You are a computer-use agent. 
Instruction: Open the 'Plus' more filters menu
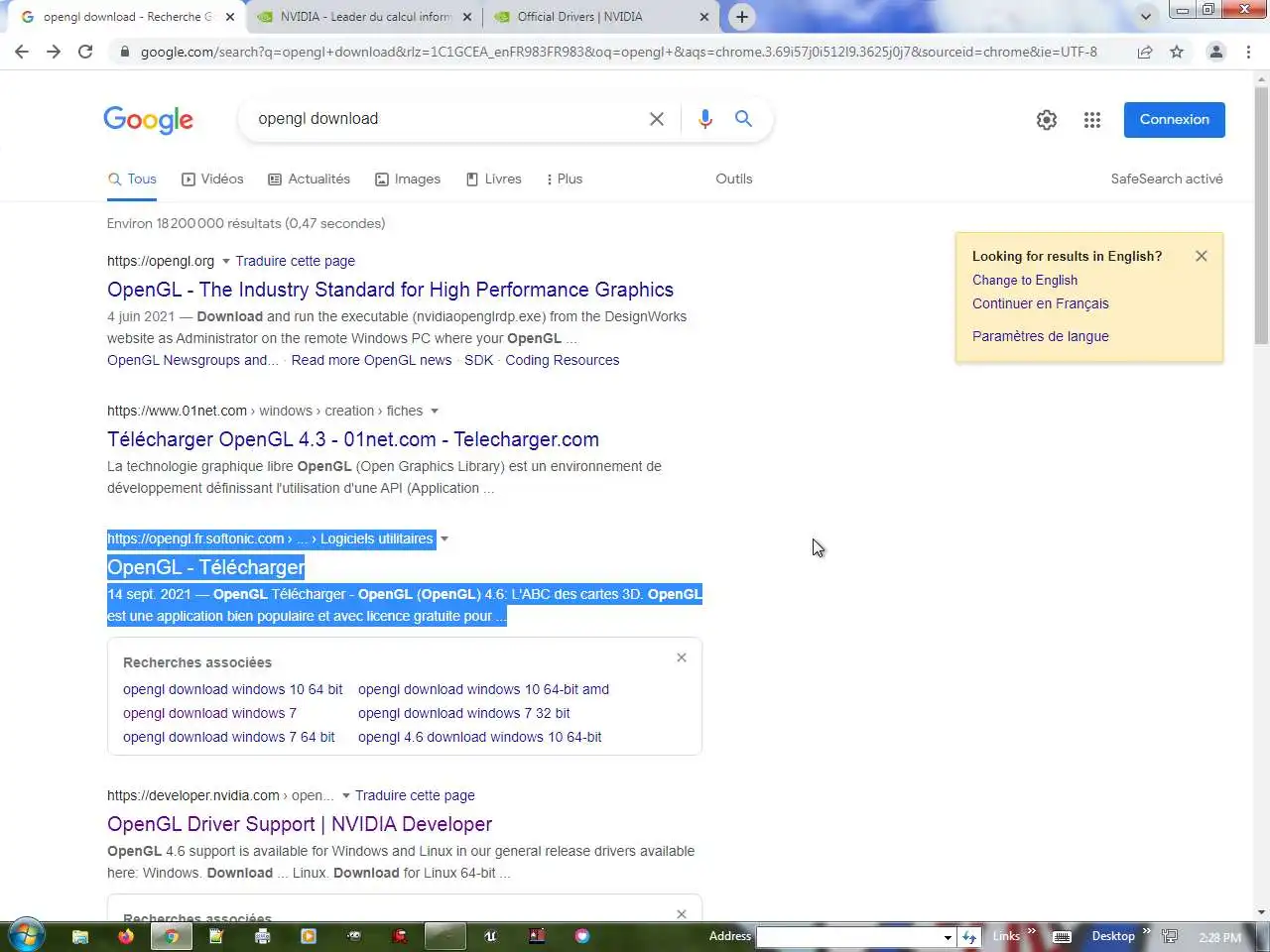click(x=564, y=178)
